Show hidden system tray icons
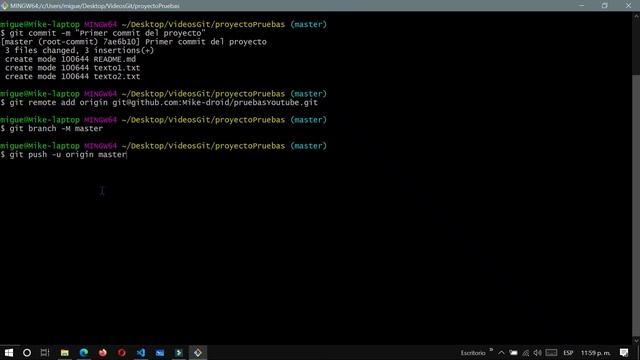 502,353
